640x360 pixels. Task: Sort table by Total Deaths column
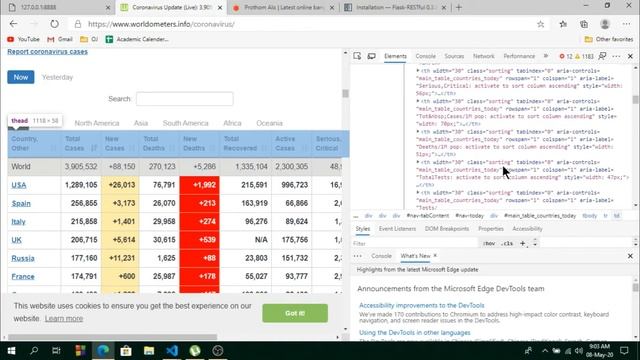[159, 144]
